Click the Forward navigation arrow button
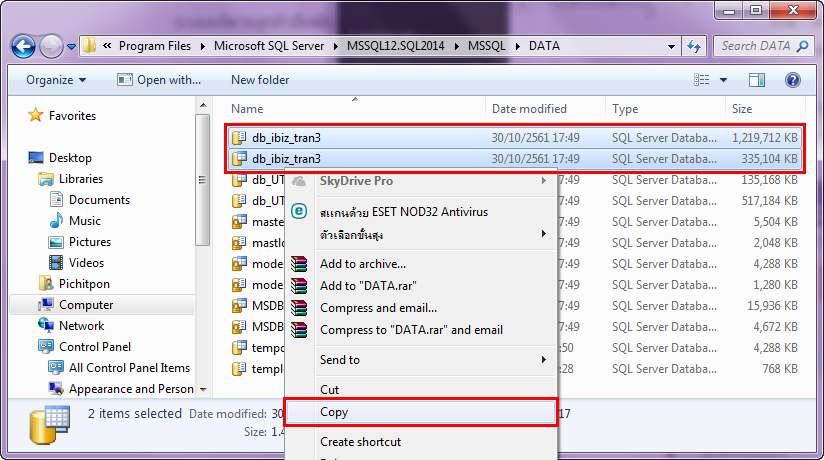The image size is (824, 460). [x=51, y=46]
